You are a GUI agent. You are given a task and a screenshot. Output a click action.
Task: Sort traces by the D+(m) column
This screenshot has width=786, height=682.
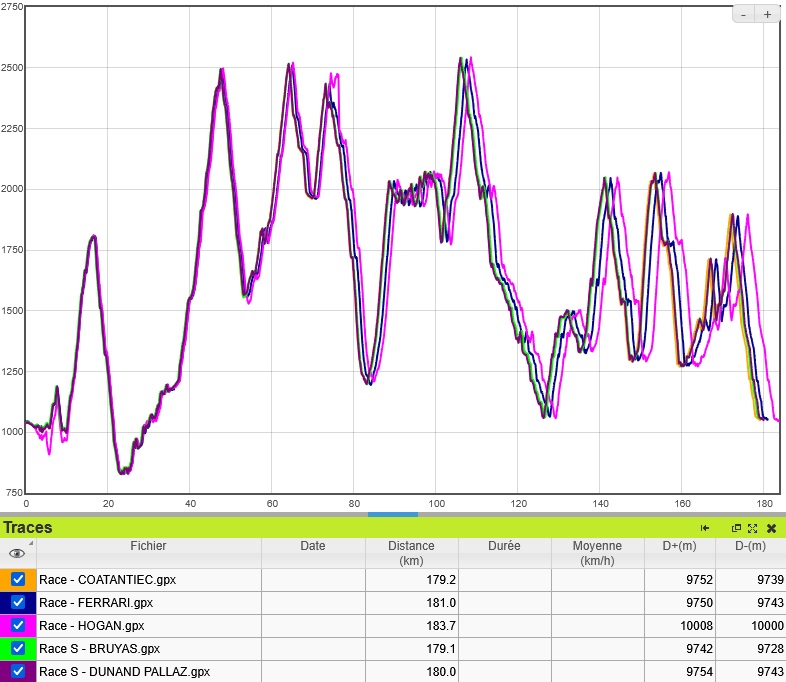[680, 547]
